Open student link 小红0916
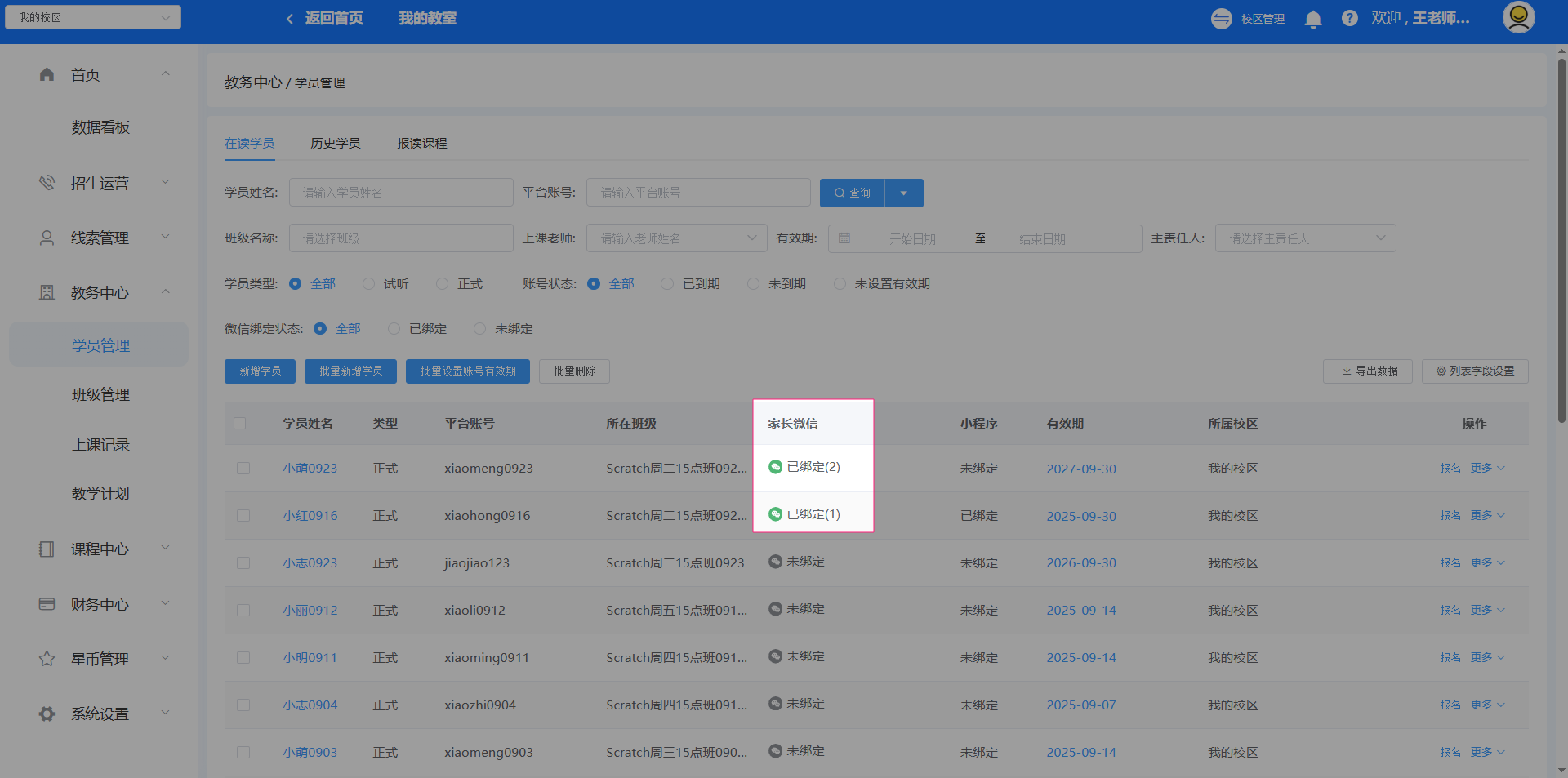 click(x=310, y=516)
